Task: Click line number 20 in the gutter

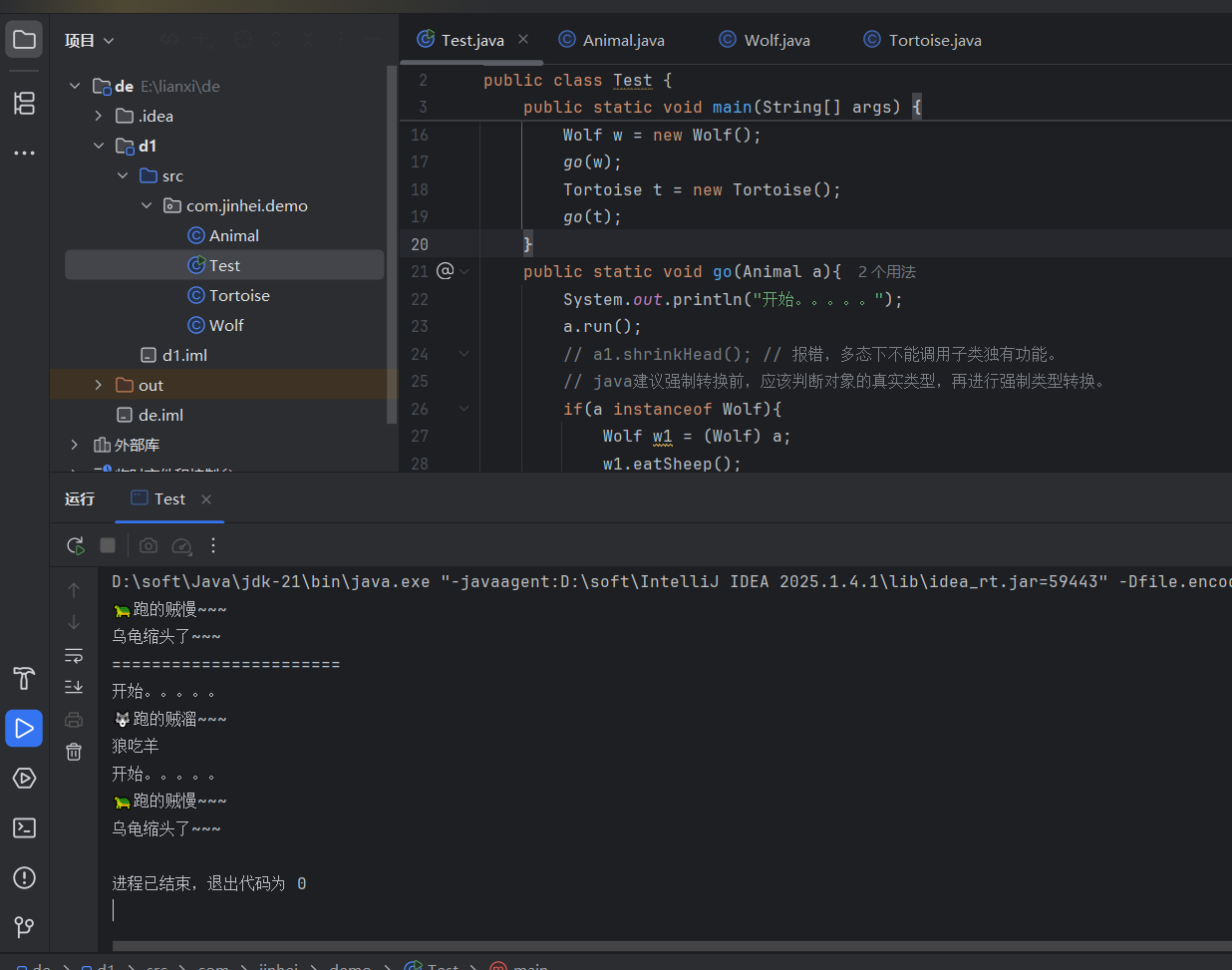Action: point(420,244)
